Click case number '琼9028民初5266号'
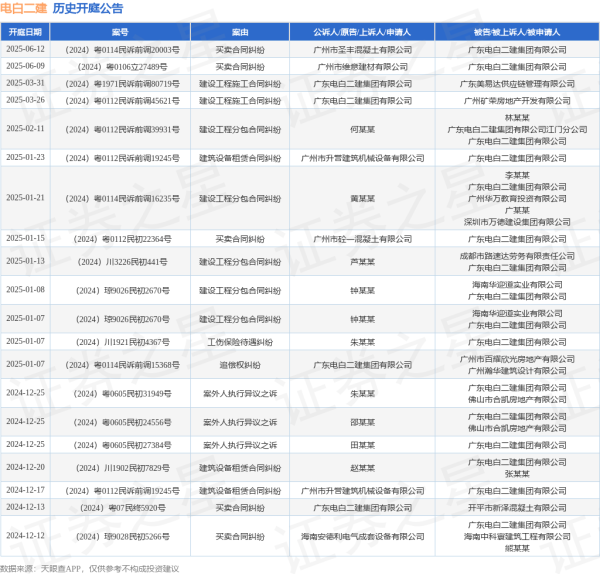The image size is (600, 574). (137, 537)
